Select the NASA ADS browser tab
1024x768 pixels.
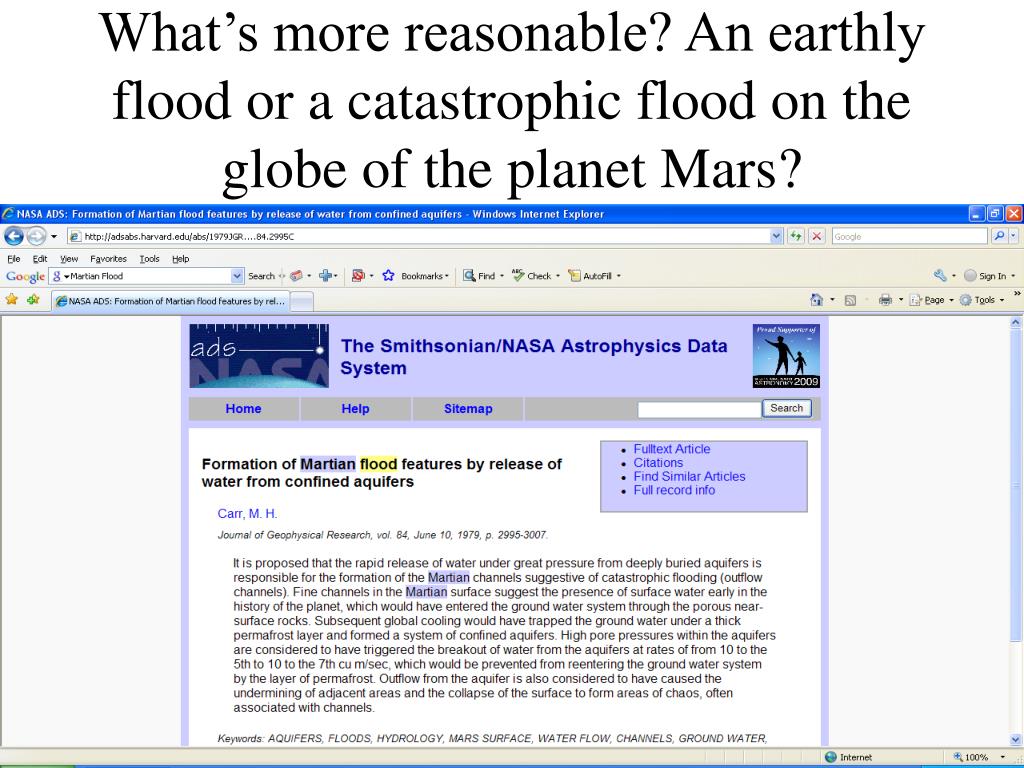pyautogui.click(x=169, y=301)
